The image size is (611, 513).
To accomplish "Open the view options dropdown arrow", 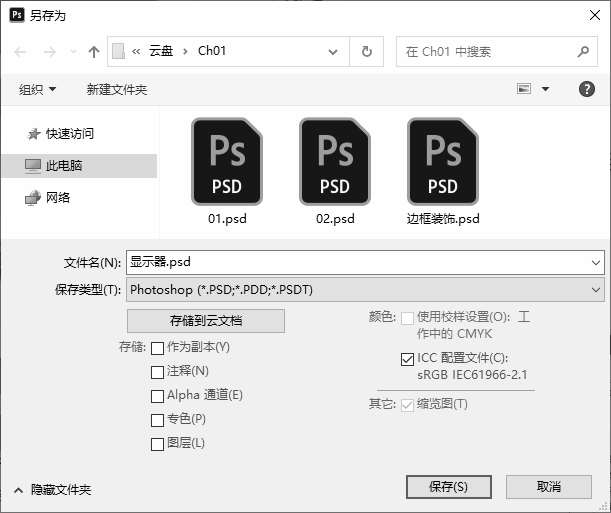I will pos(546,89).
